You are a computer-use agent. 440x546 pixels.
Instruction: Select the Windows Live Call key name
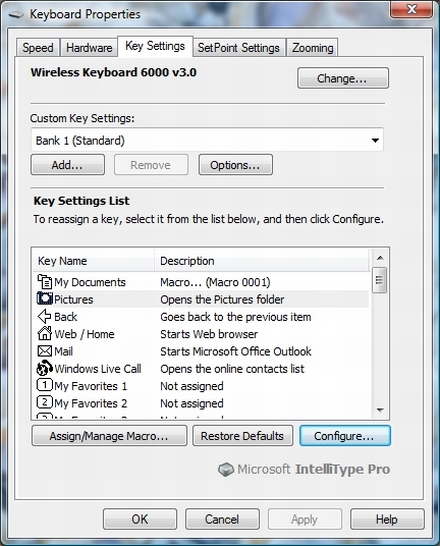(x=98, y=369)
